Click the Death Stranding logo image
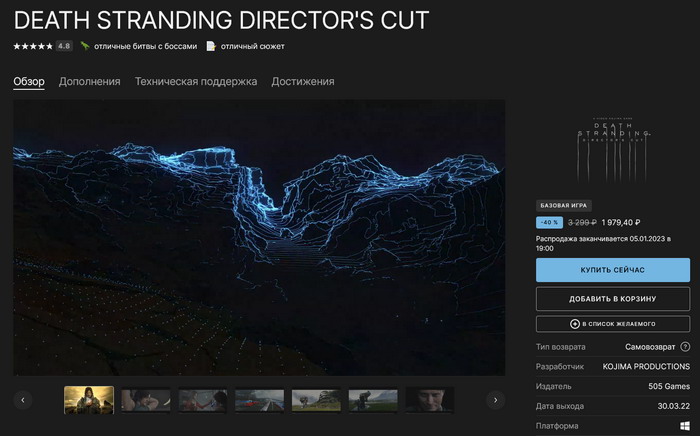 click(x=613, y=149)
